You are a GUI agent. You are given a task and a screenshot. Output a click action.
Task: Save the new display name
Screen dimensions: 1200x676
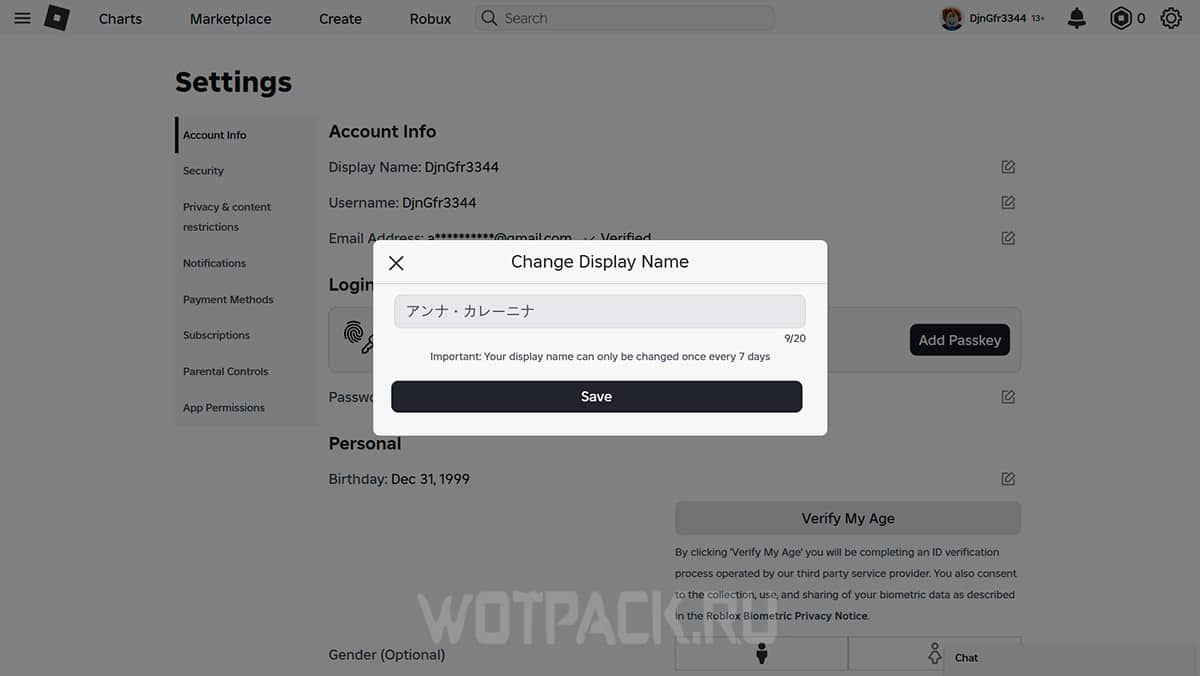pyautogui.click(x=596, y=397)
